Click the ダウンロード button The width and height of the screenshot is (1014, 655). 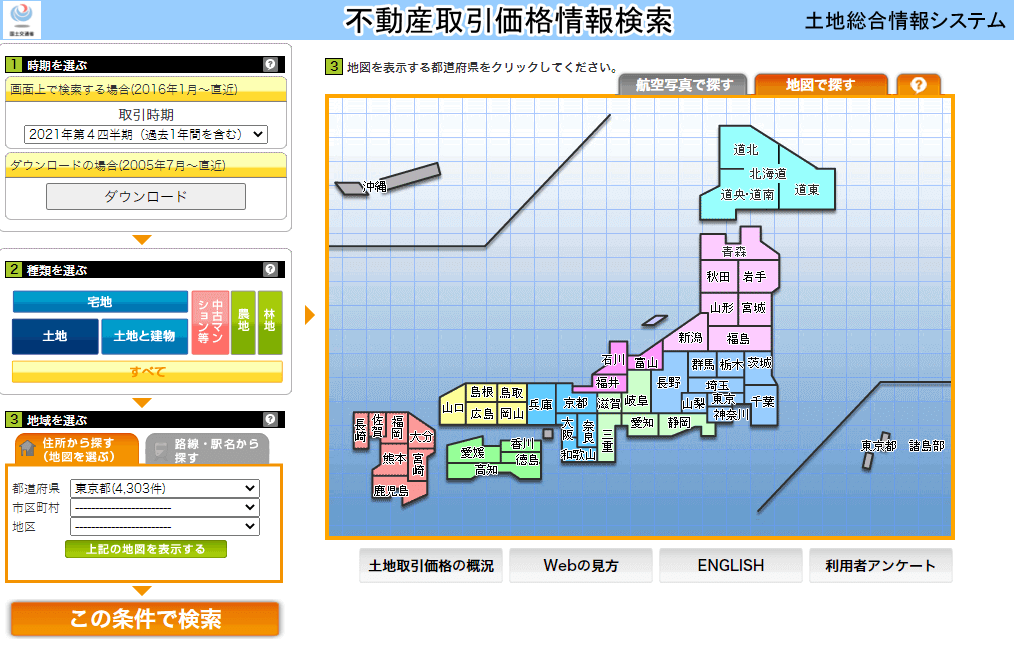pos(146,197)
